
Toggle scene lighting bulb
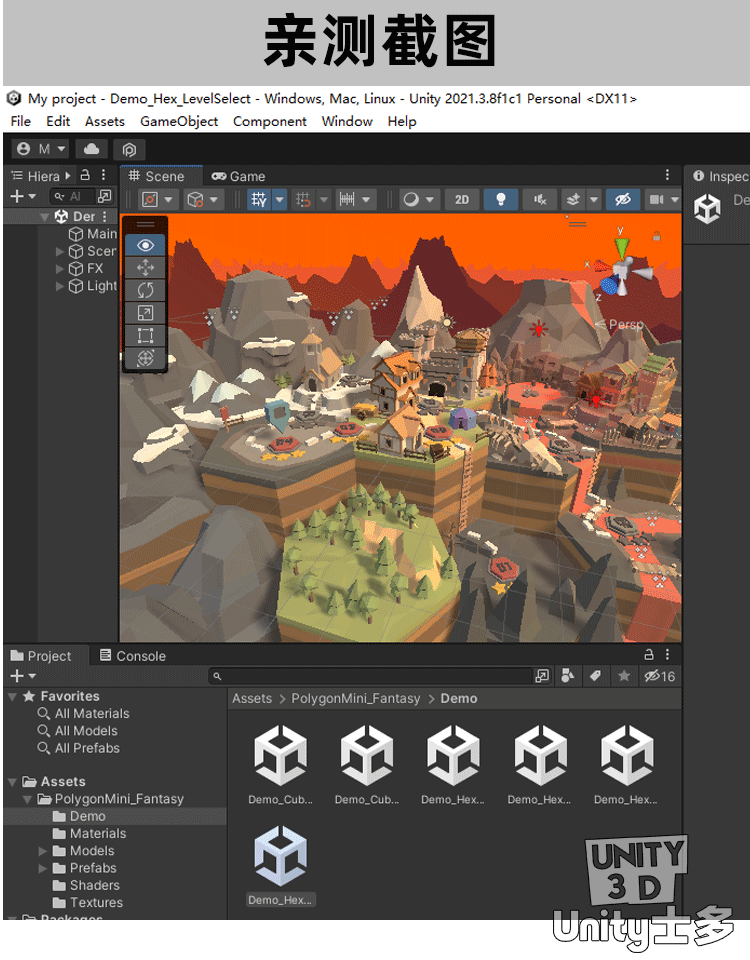coord(500,200)
